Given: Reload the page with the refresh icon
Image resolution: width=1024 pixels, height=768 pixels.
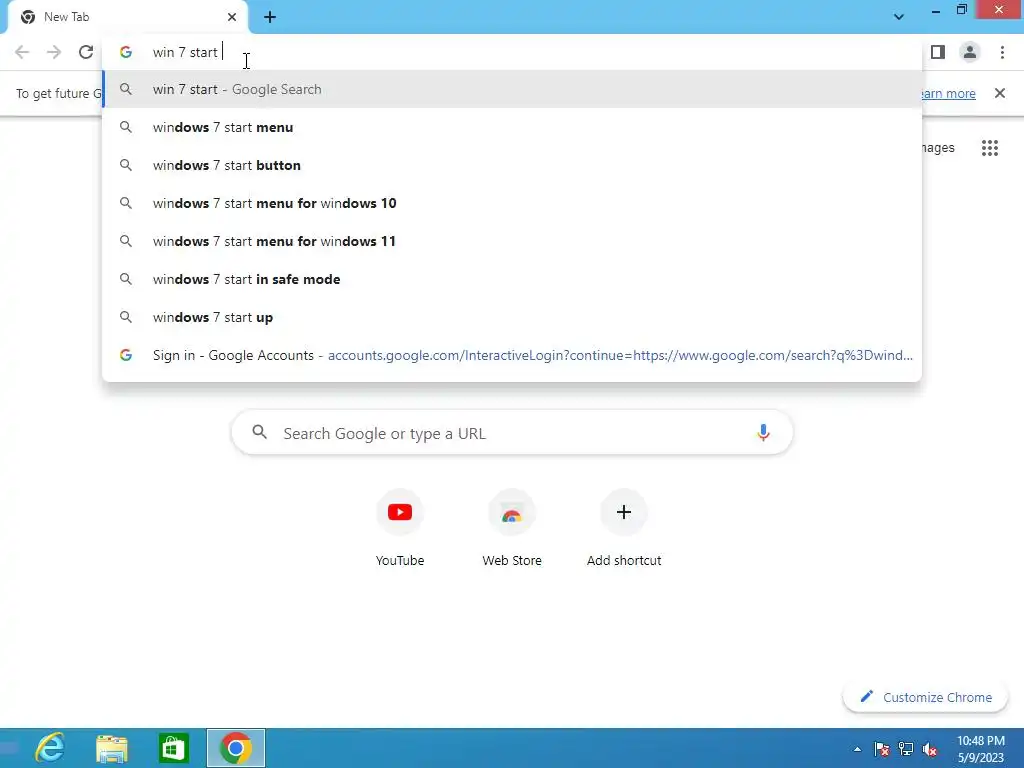Looking at the screenshot, I should click(x=86, y=52).
